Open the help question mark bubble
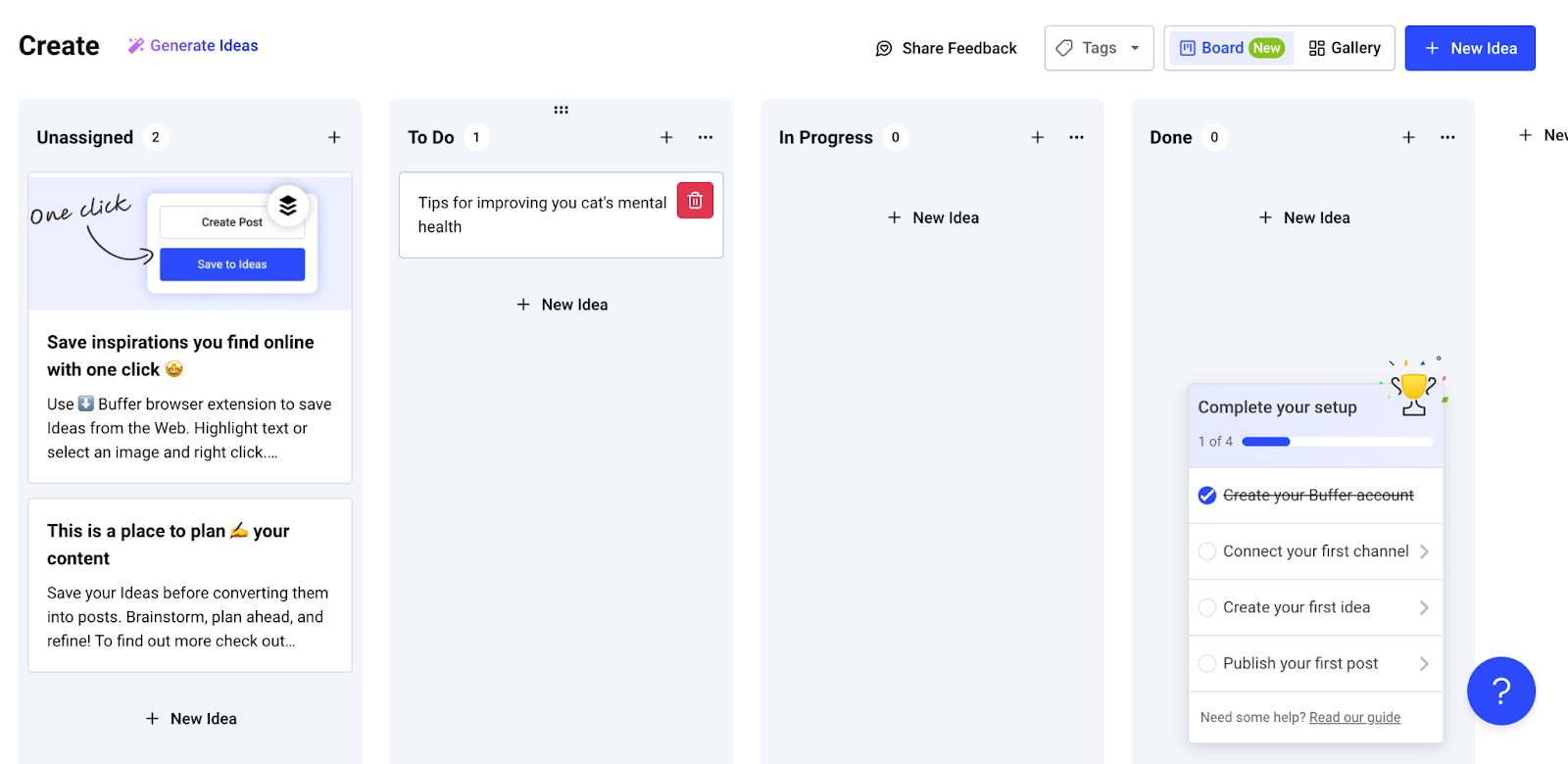Image resolution: width=1568 pixels, height=764 pixels. tap(1500, 691)
